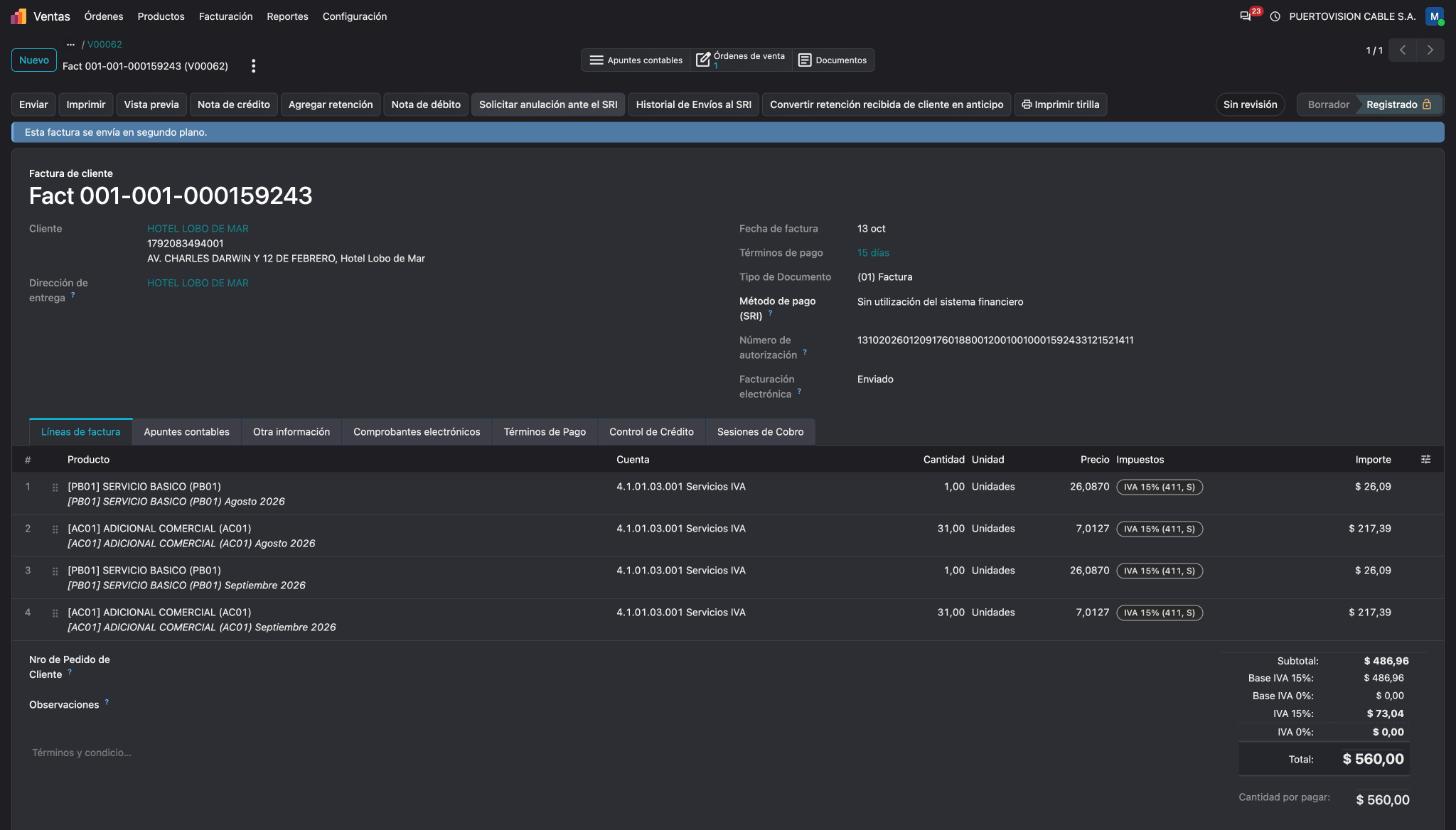This screenshot has height=830, width=1456.
Task: Expand the collapsed breadcrumb ellipsis
Action: pos(71,45)
